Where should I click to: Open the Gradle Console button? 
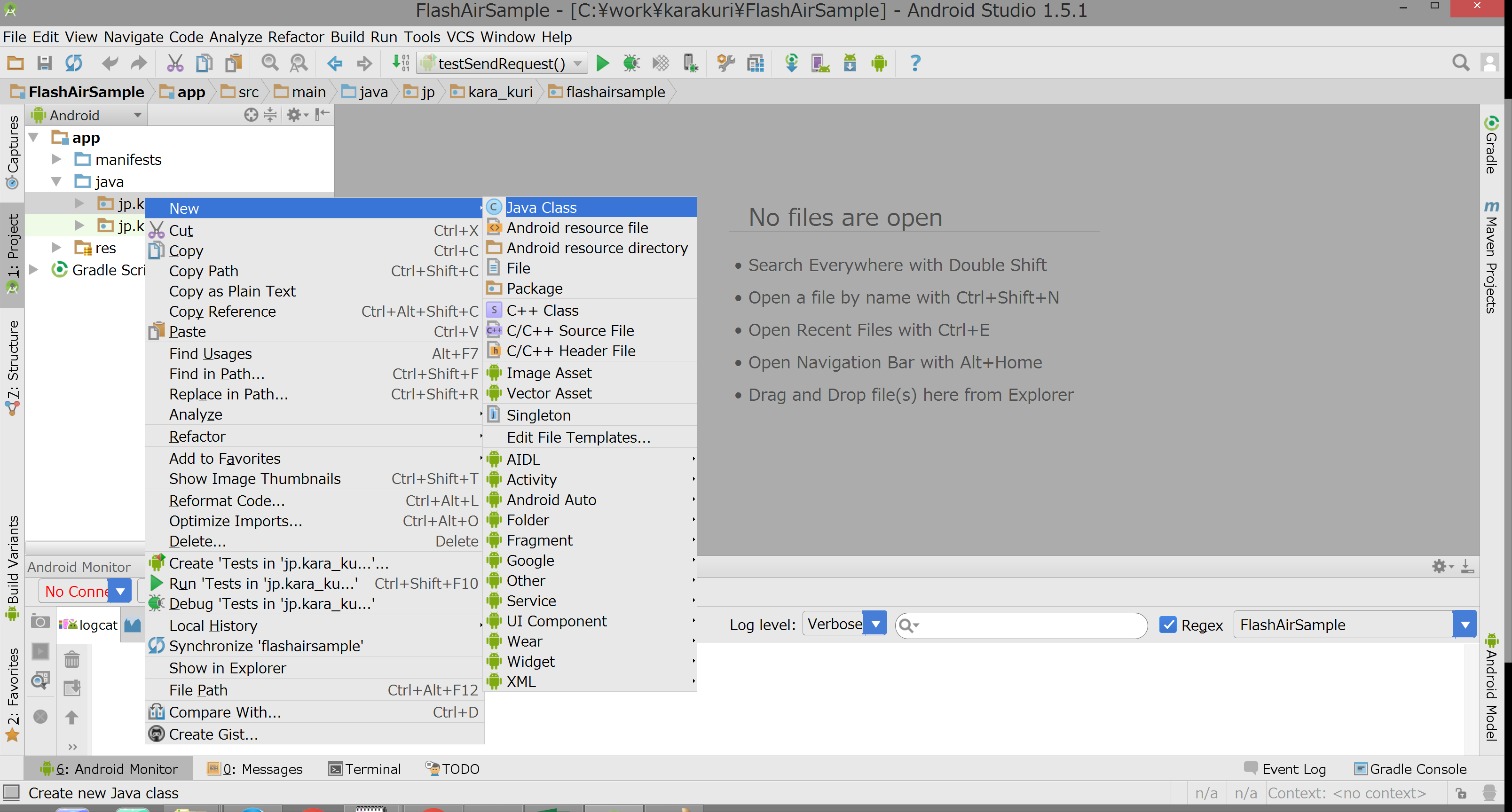click(1410, 769)
